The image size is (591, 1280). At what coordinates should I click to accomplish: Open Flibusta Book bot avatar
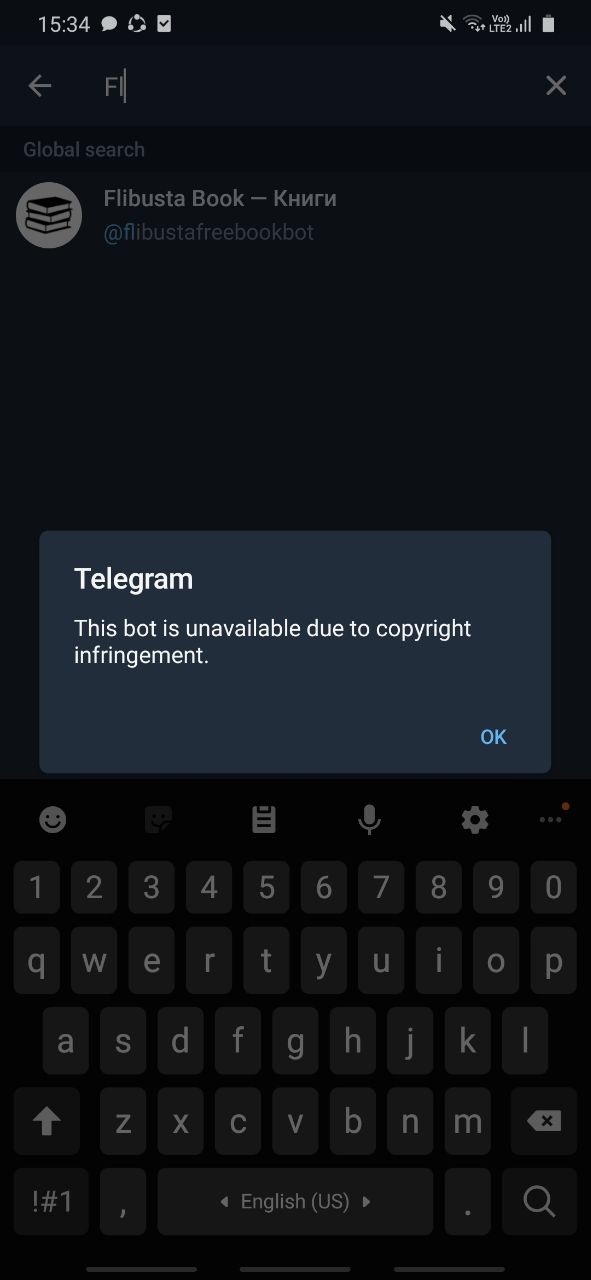tap(49, 215)
